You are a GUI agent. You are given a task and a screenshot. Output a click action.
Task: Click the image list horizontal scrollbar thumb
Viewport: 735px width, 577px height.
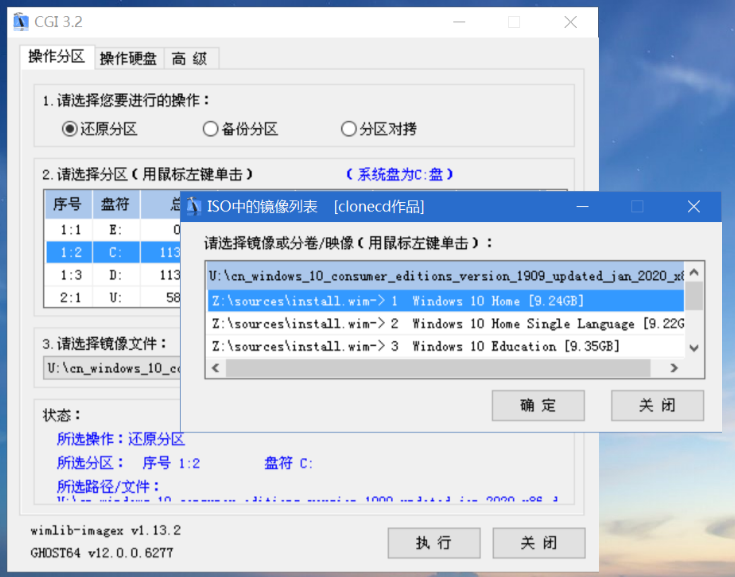click(438, 368)
